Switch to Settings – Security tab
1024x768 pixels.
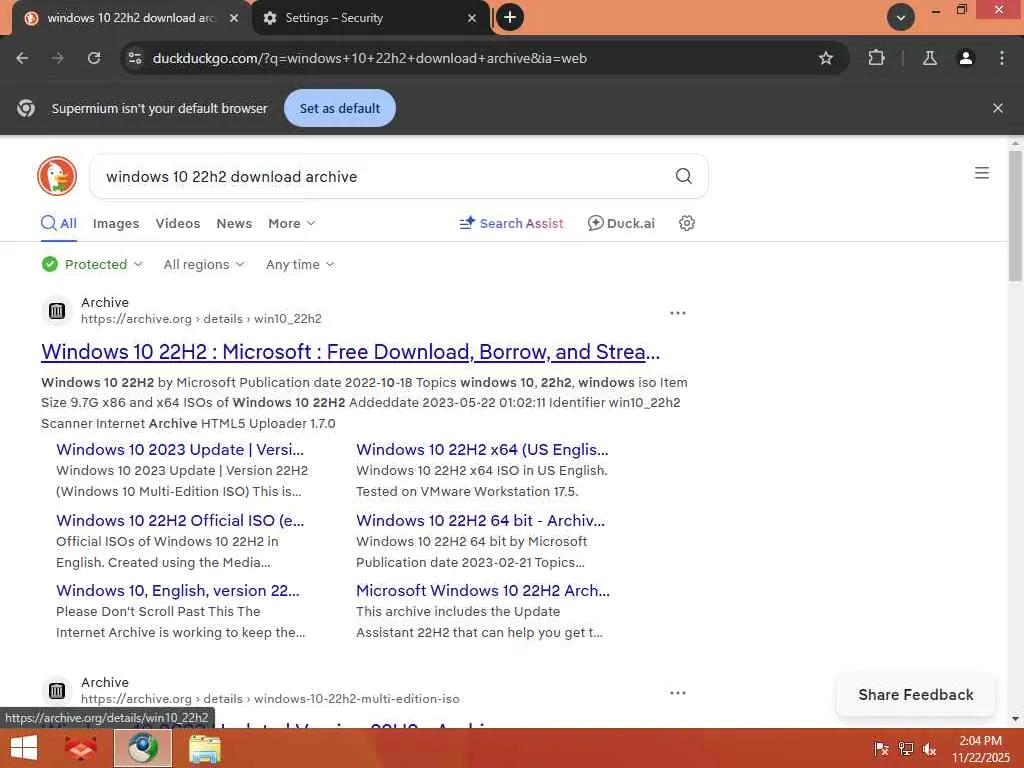click(369, 18)
